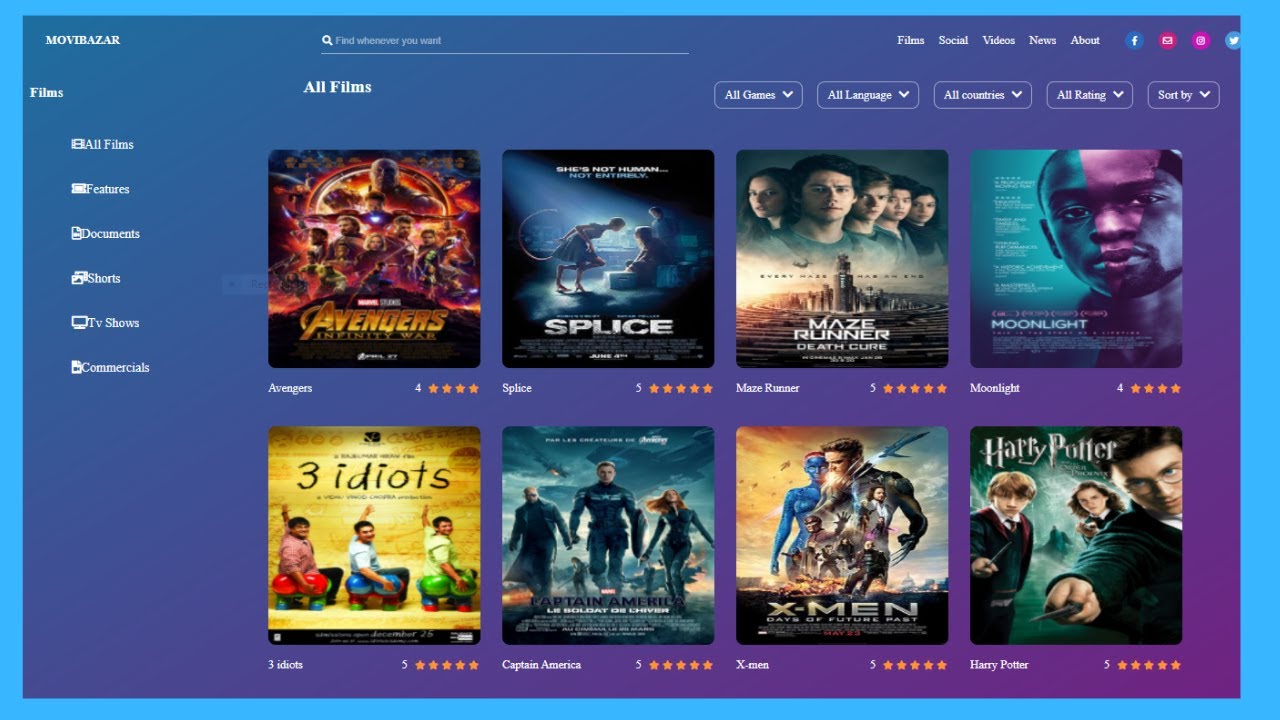Go to Films in top navigation
This screenshot has width=1280, height=720.
[x=911, y=41]
